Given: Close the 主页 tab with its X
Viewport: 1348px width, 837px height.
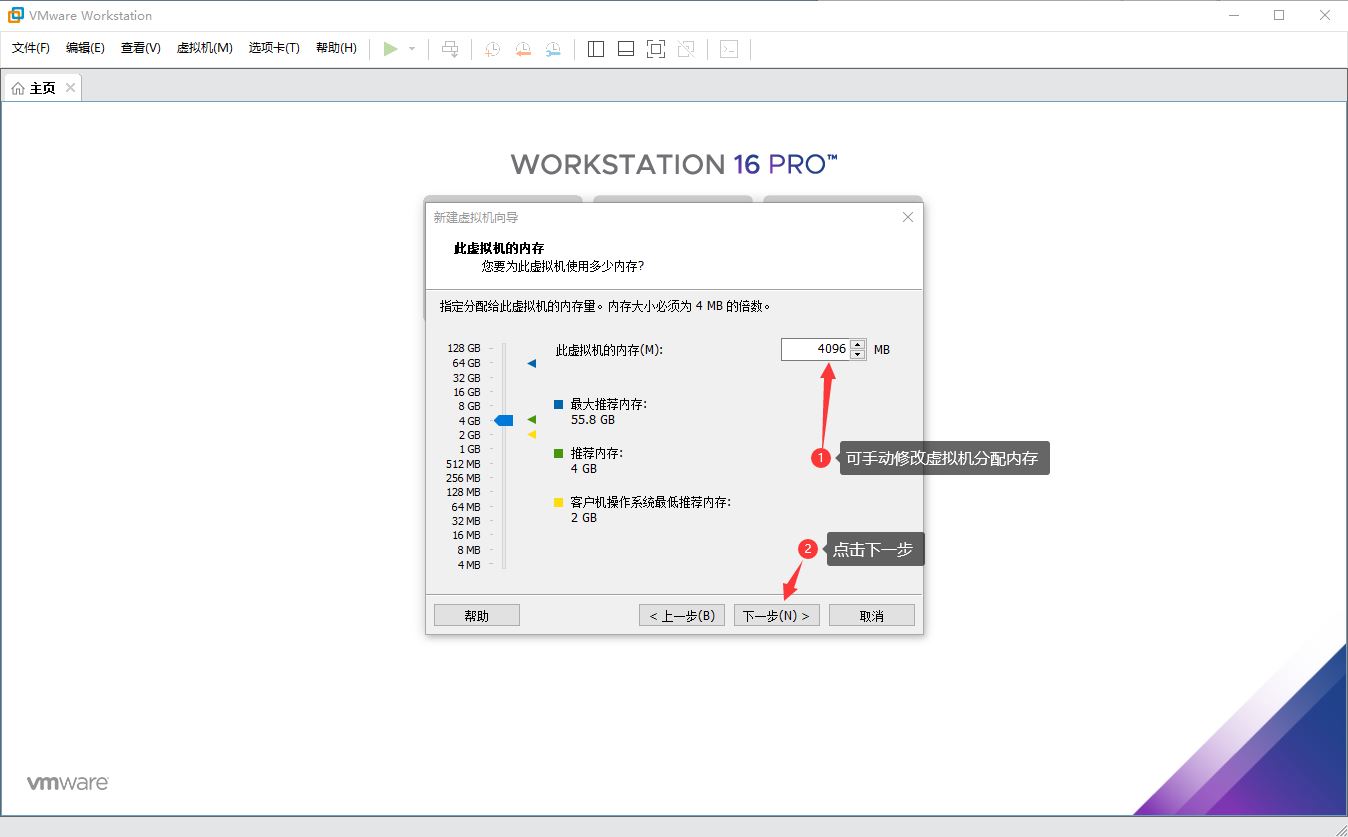Looking at the screenshot, I should coord(70,88).
